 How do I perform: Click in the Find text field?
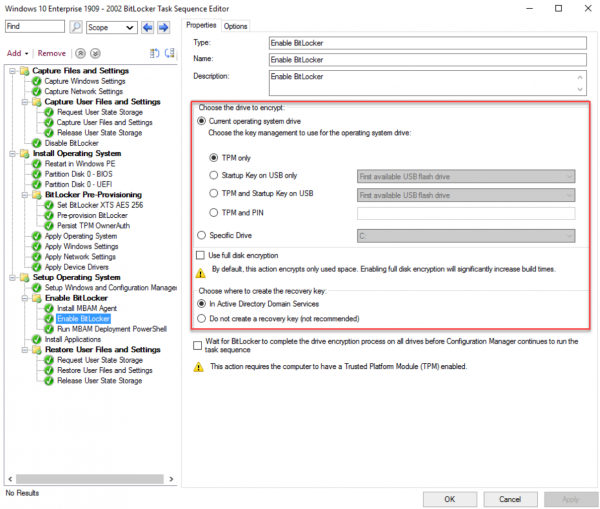(35, 26)
